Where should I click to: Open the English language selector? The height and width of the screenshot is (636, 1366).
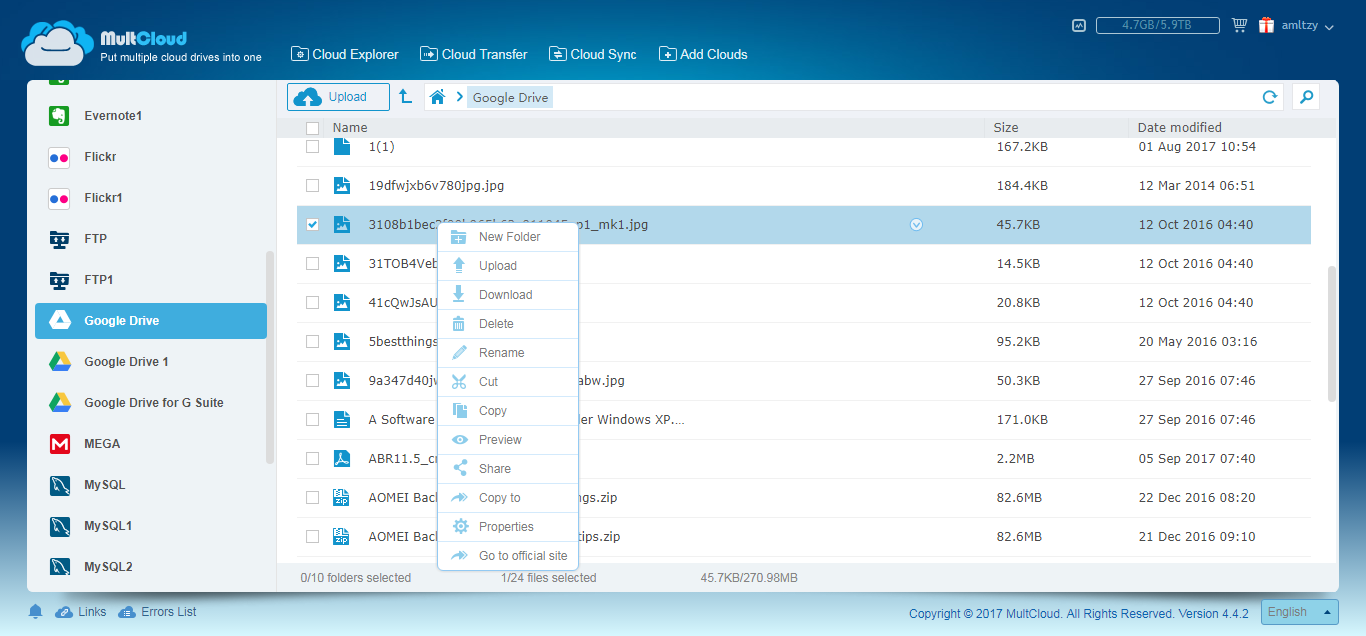pyautogui.click(x=1299, y=612)
